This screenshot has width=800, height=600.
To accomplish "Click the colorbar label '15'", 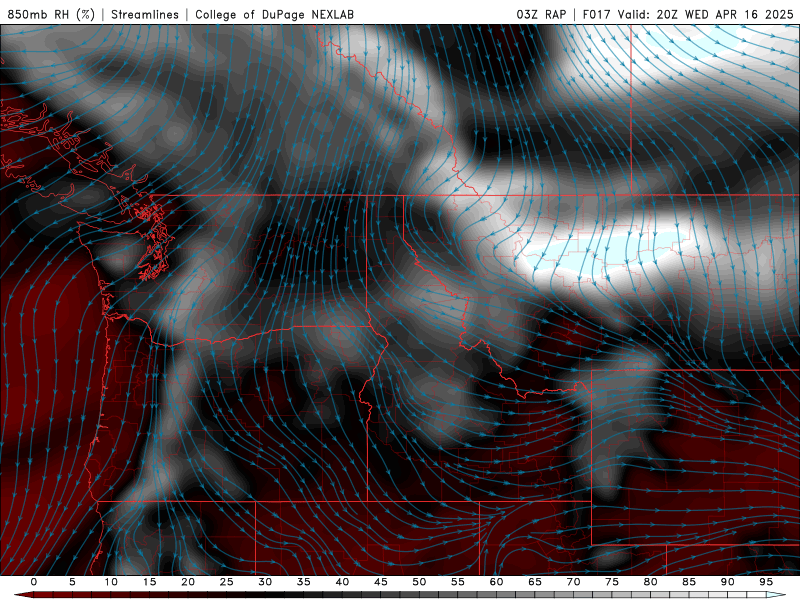I will click(149, 582).
